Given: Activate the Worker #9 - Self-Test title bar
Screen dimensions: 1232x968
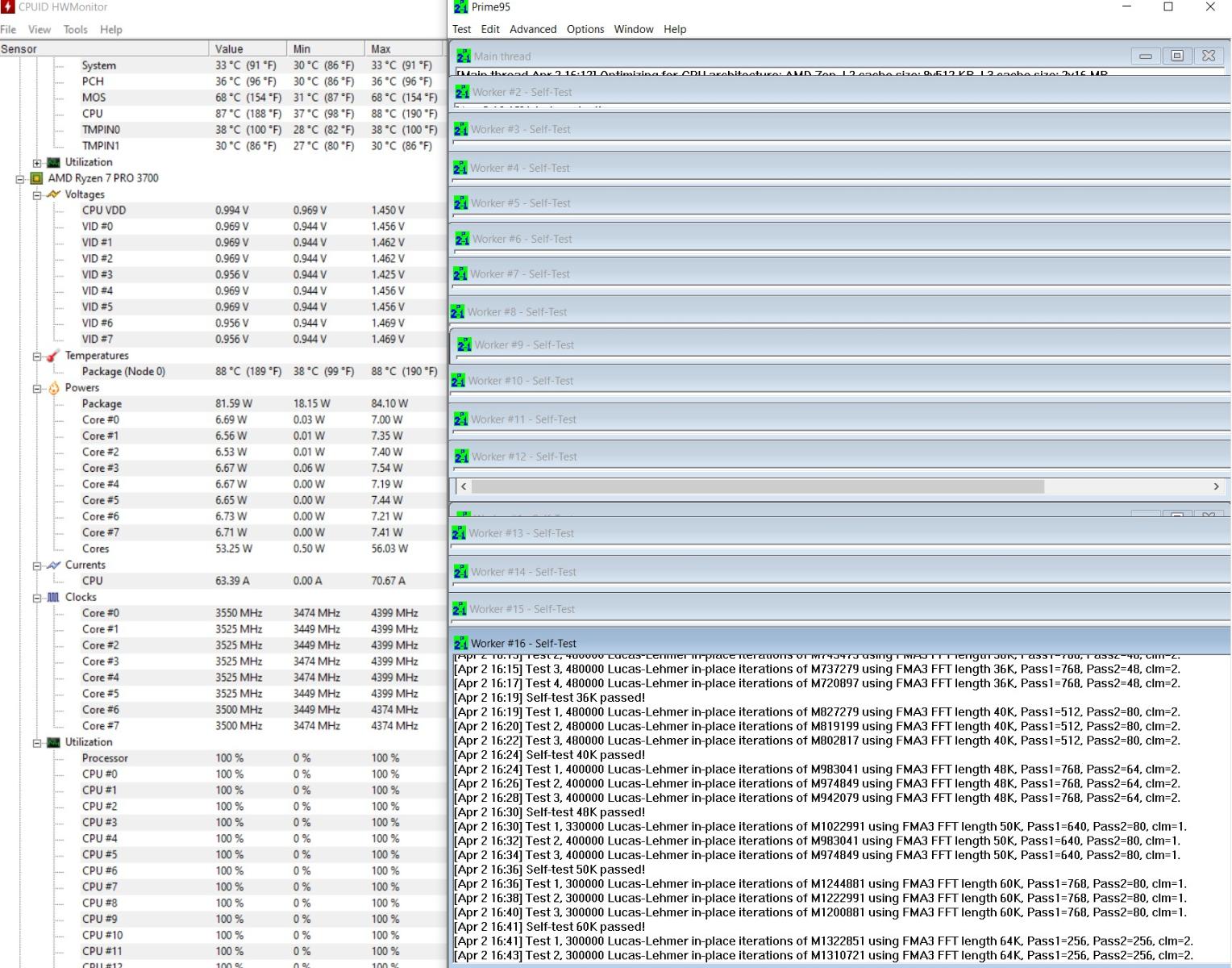Looking at the screenshot, I should pos(840,344).
